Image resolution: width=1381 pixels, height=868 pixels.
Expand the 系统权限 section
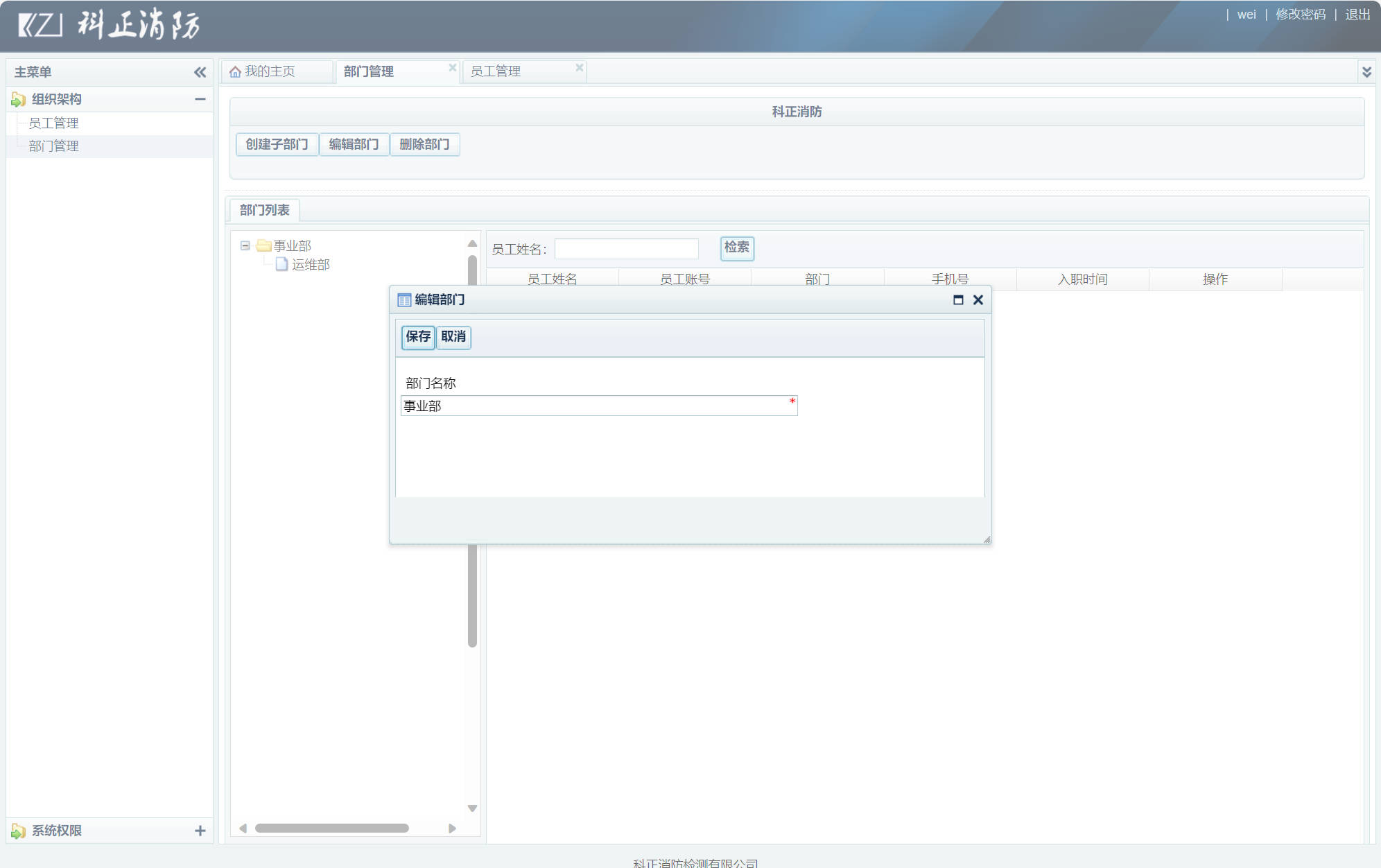click(x=201, y=830)
